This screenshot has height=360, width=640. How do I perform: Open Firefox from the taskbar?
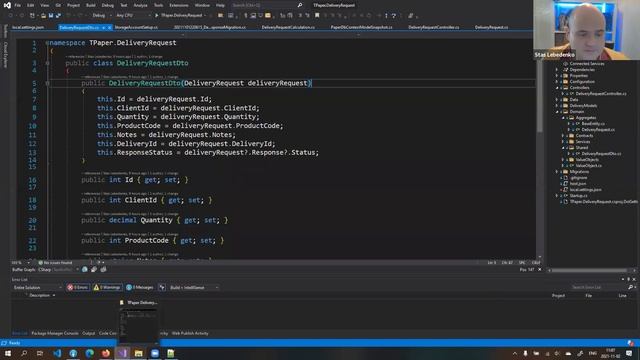pos(106,353)
